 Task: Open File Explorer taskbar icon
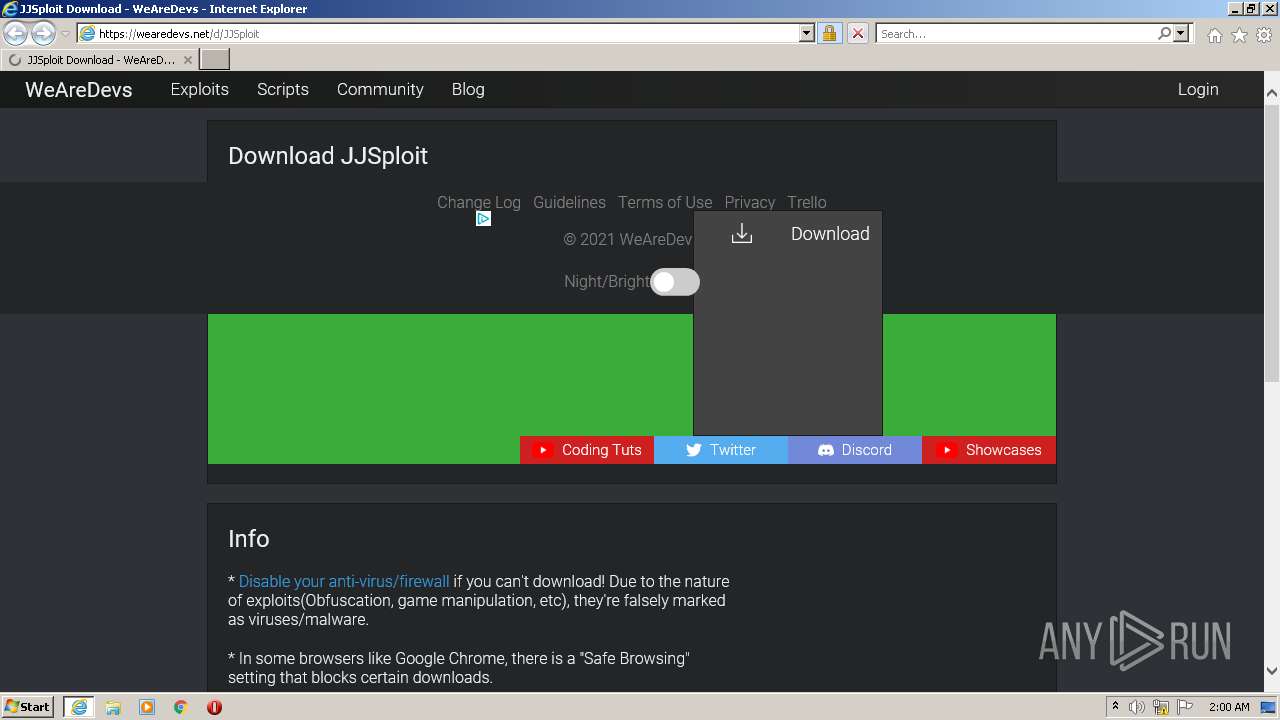coord(113,707)
